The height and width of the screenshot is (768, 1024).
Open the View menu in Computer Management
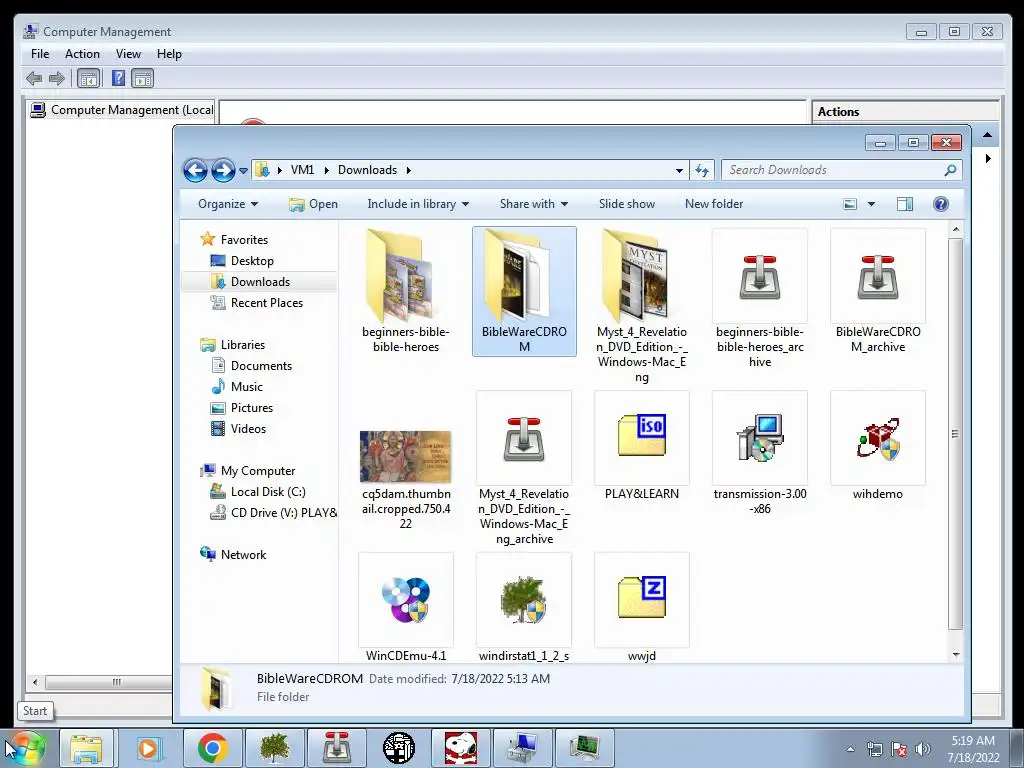(x=128, y=54)
